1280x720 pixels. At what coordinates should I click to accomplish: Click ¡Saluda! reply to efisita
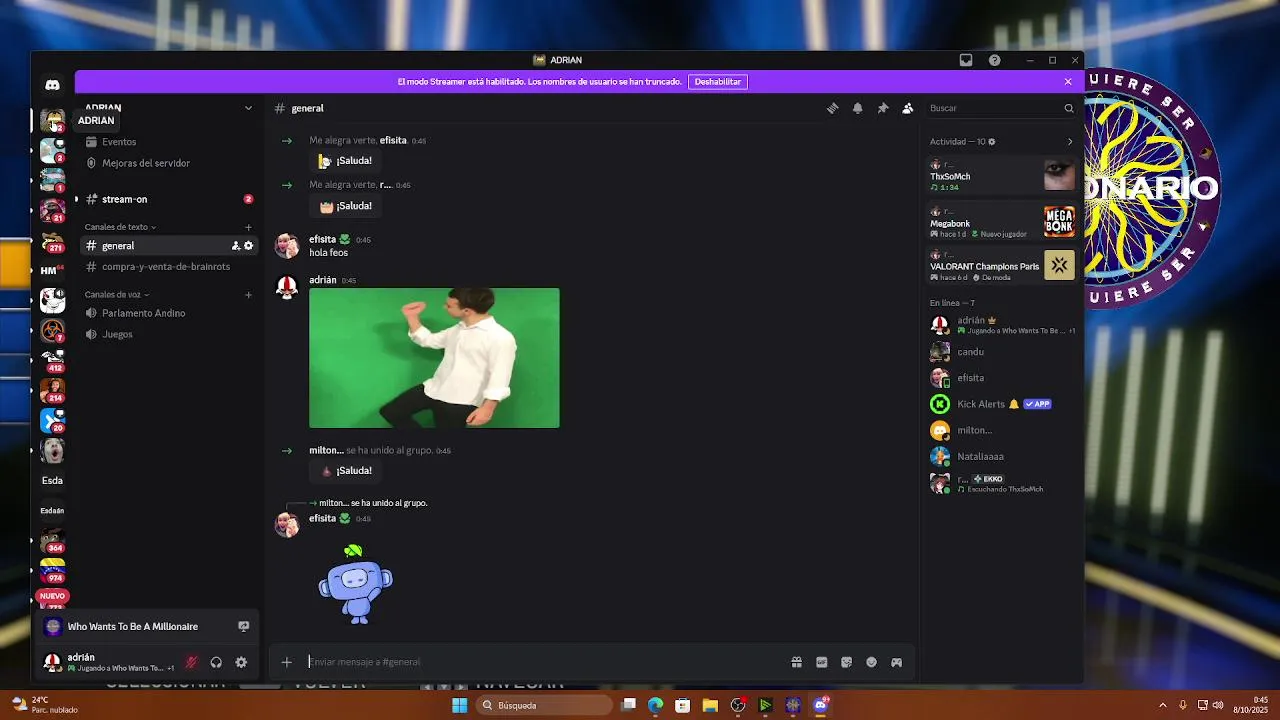coord(345,161)
